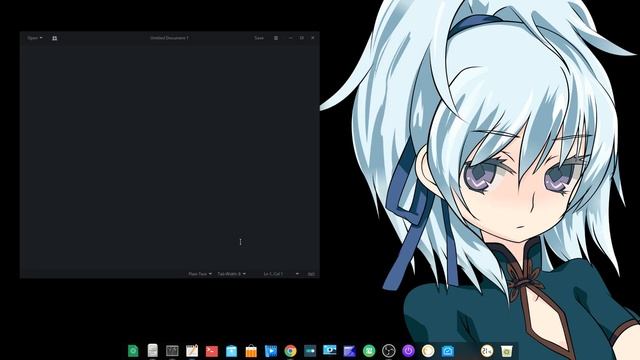The width and height of the screenshot is (640, 360).
Task: Open the blue monitor gauge dock icon
Action: pyautogui.click(x=447, y=351)
